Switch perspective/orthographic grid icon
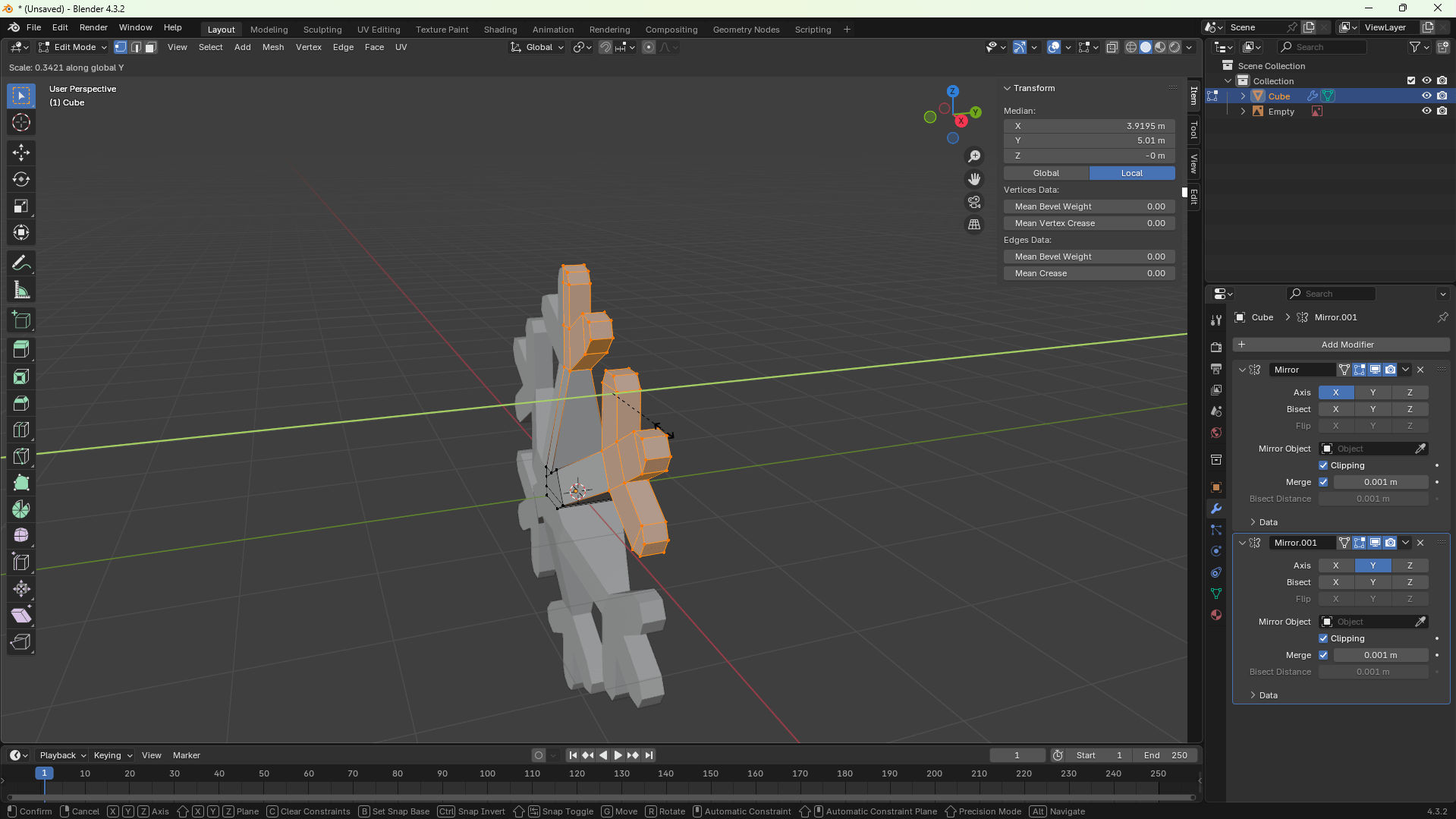This screenshot has height=819, width=1456. click(x=974, y=225)
